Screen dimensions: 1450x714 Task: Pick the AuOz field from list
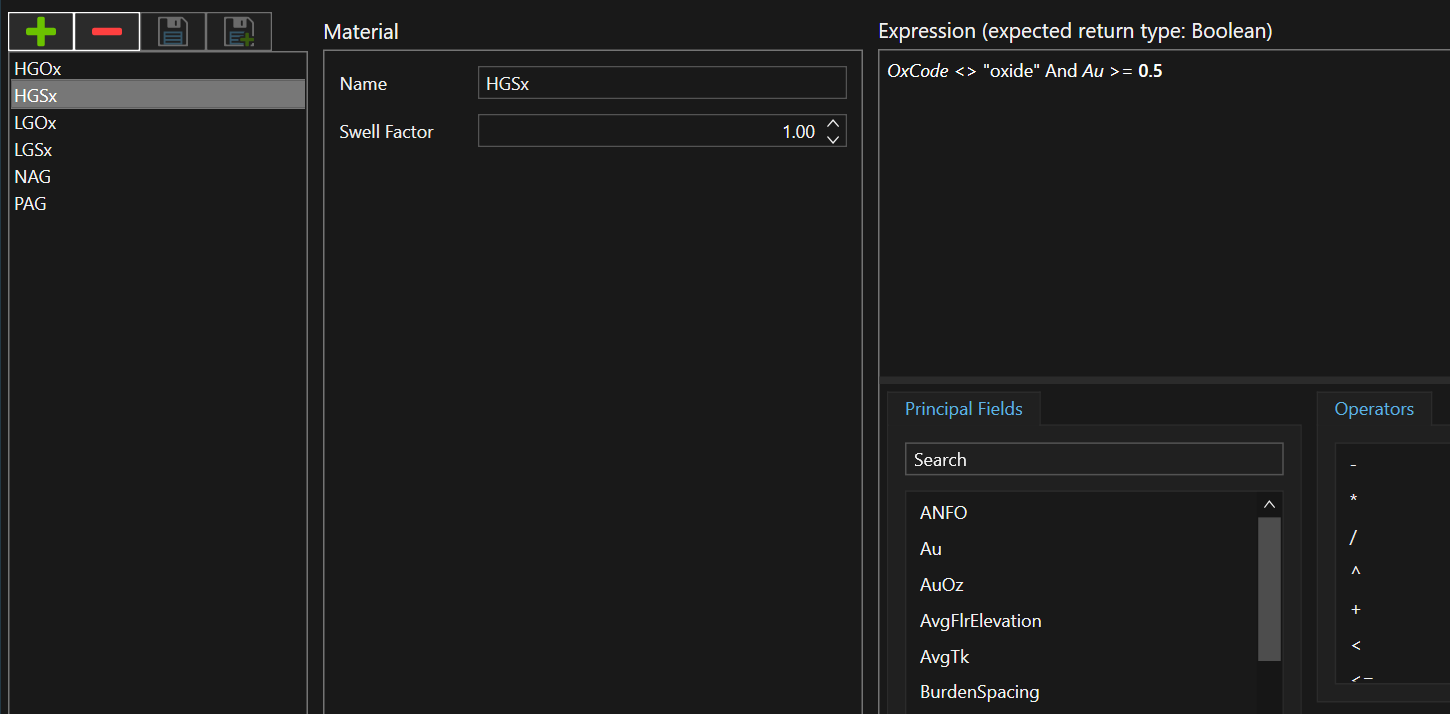click(941, 585)
